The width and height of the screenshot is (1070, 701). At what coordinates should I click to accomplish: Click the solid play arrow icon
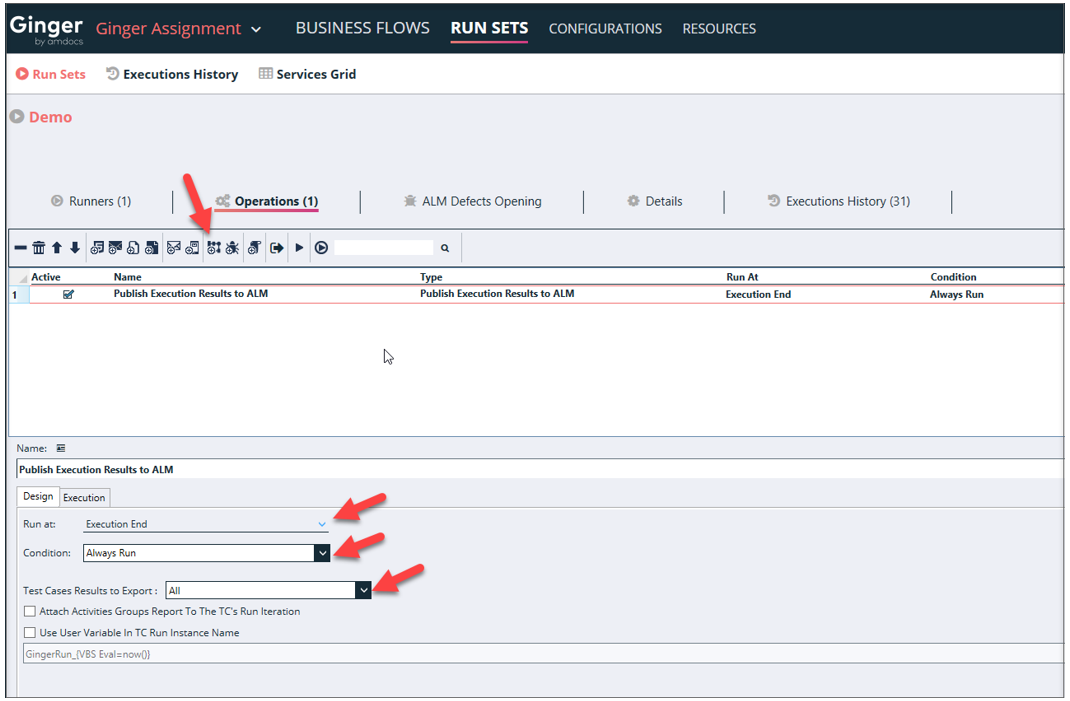point(299,248)
